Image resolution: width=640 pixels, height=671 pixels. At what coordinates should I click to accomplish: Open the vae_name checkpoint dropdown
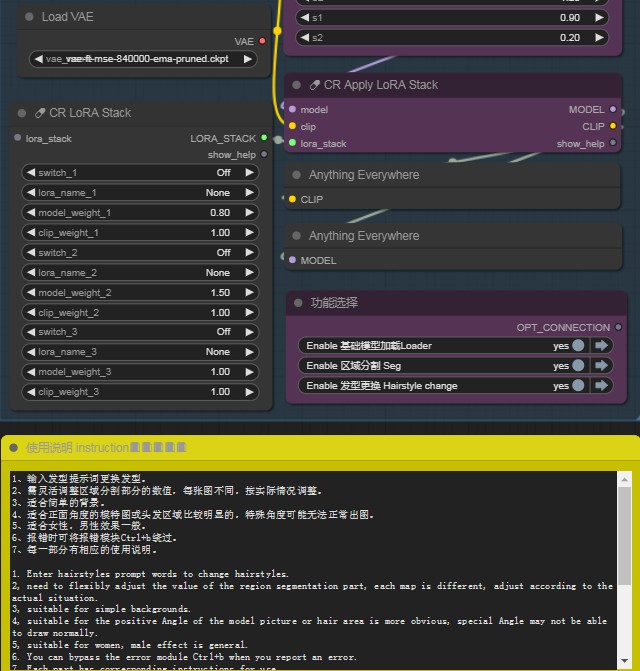coord(143,59)
